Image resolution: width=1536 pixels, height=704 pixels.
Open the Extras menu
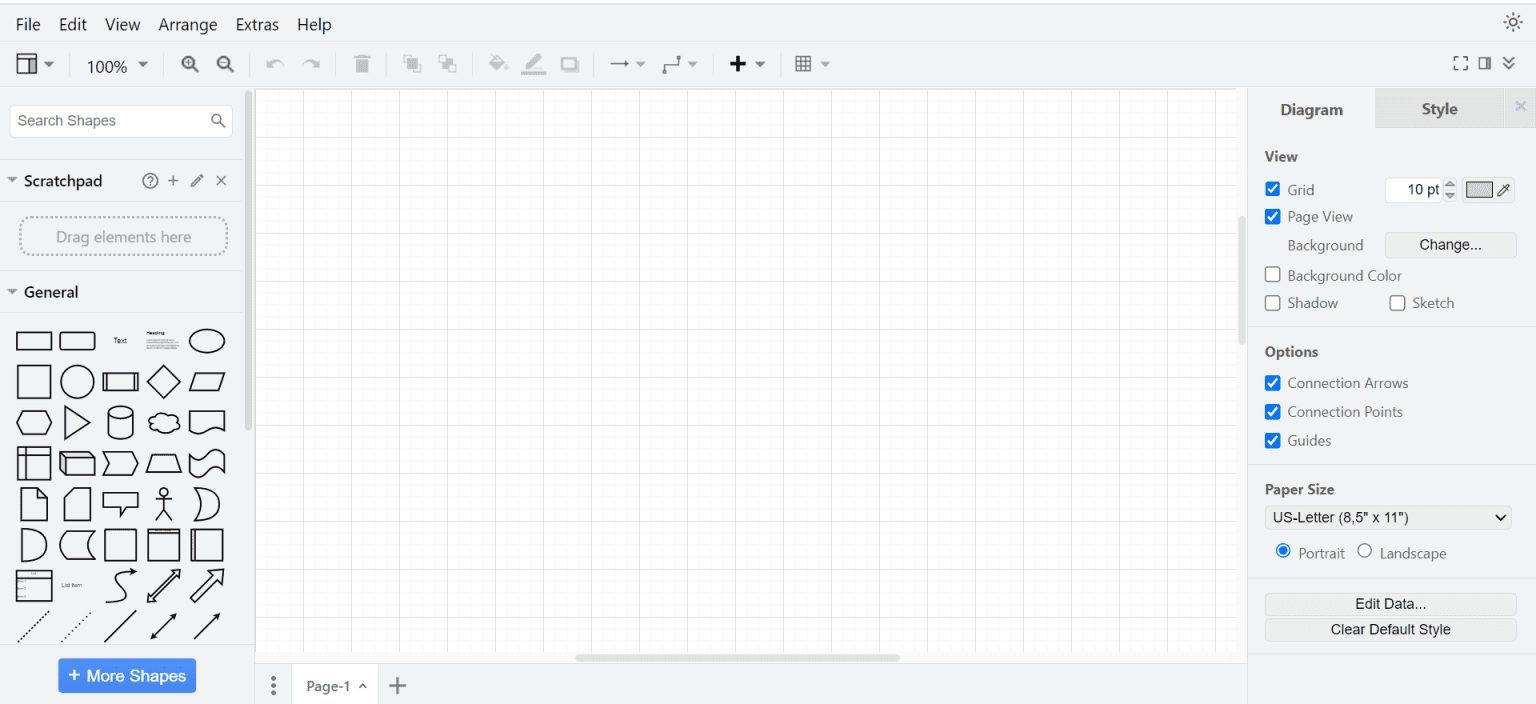pos(257,24)
